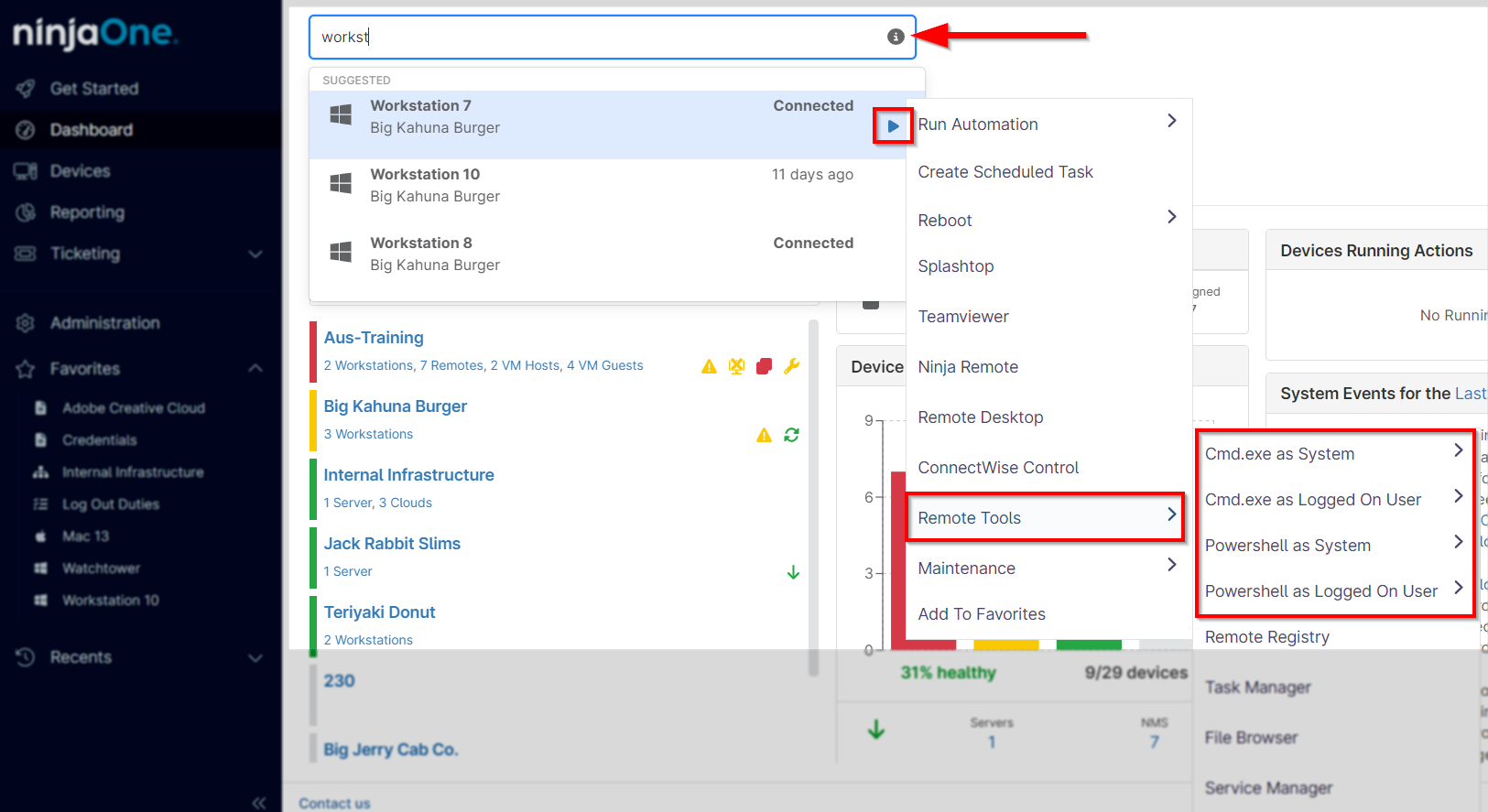Click the play arrow icon beside Workstation 7
The image size is (1488, 812).
(x=893, y=126)
